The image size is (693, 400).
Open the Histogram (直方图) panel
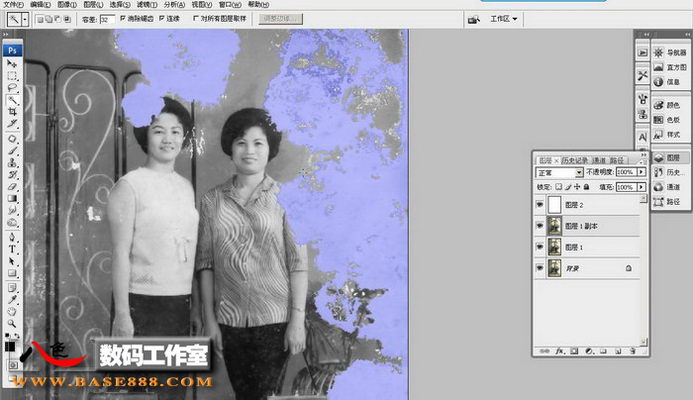pos(671,67)
